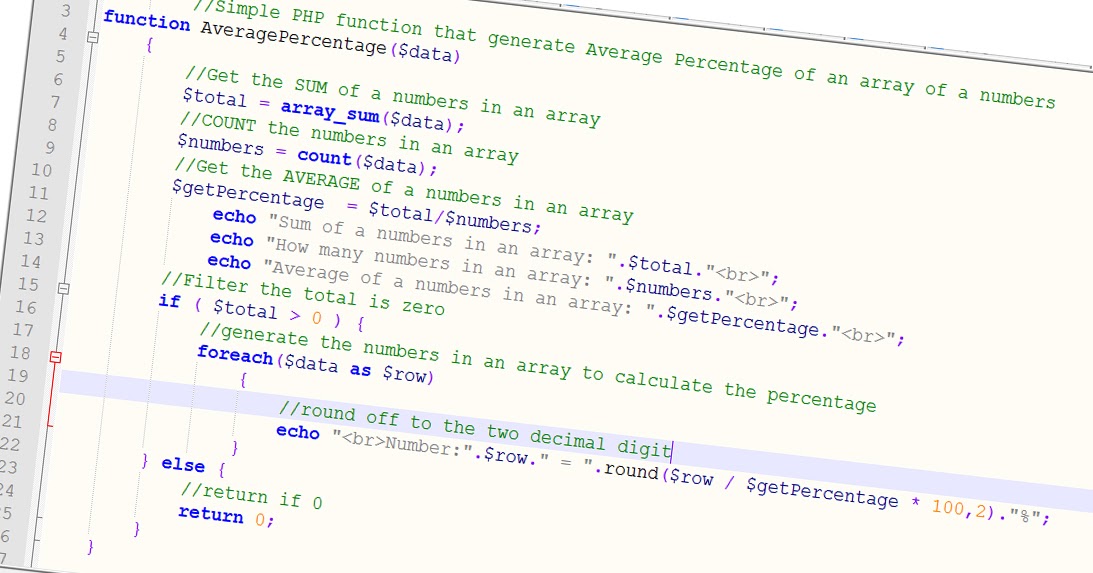The image size is (1093, 573).
Task: Select line number 14 in the gutter
Action: point(31,261)
